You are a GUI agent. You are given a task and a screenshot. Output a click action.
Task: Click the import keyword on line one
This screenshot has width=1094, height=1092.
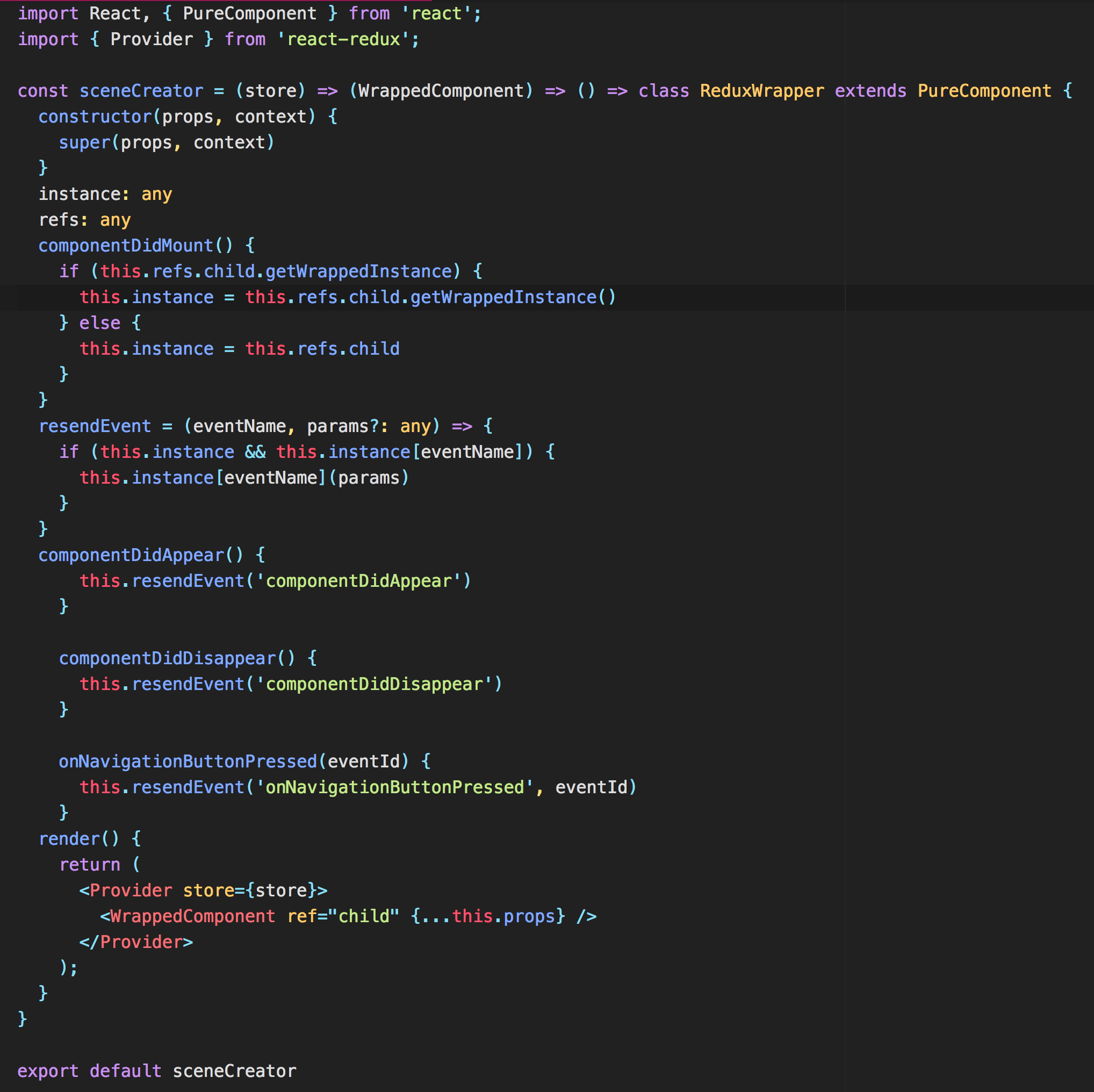coord(48,13)
